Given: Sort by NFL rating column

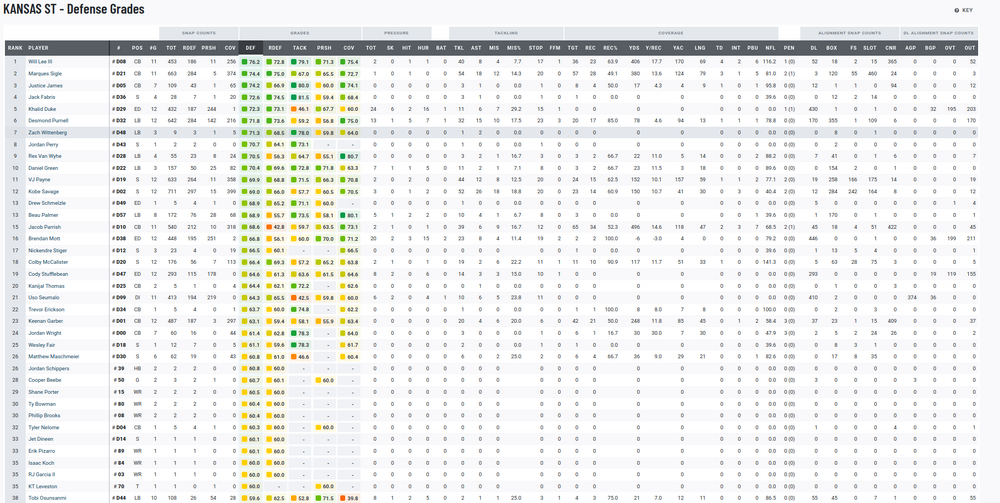Looking at the screenshot, I should (x=768, y=47).
